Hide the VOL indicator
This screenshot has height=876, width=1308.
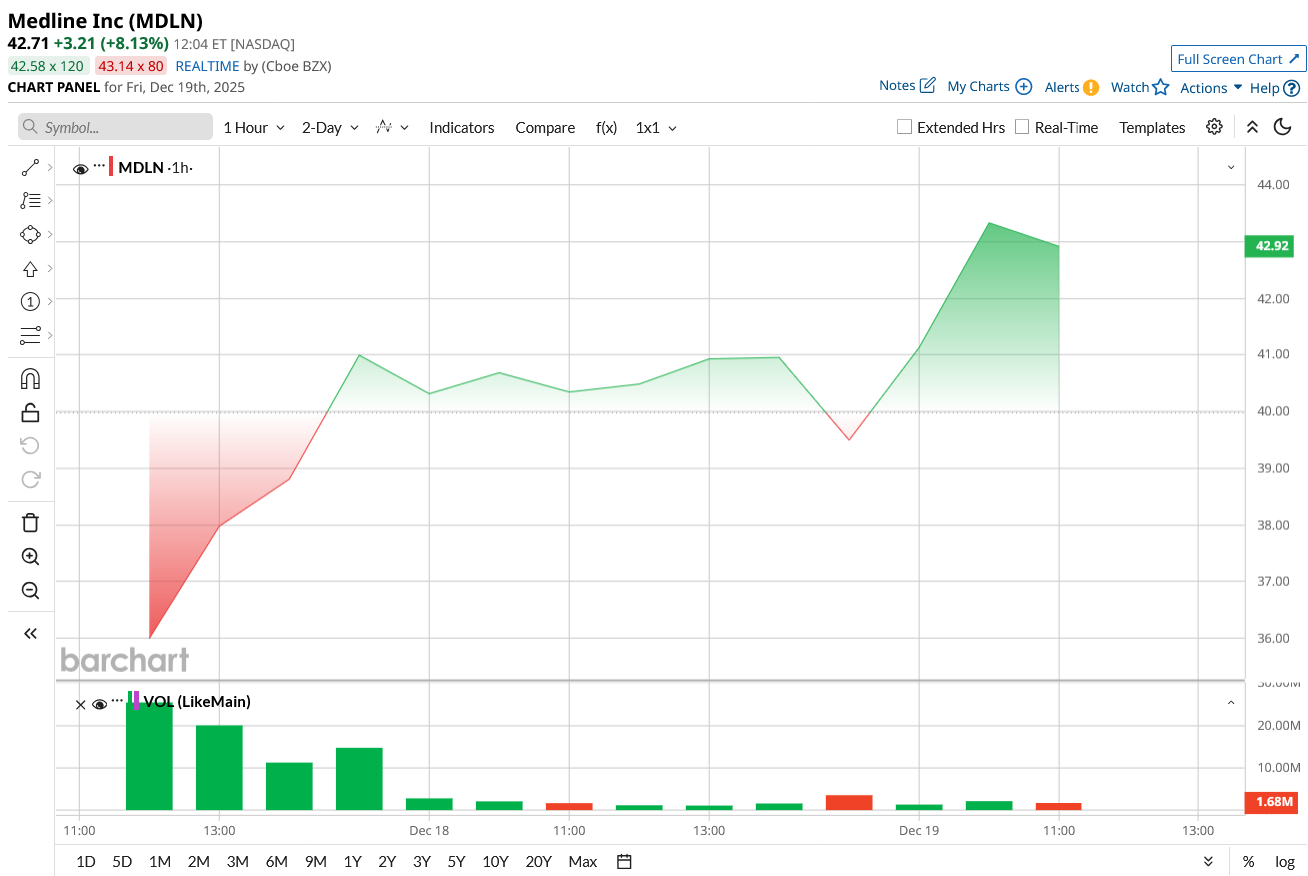click(99, 704)
